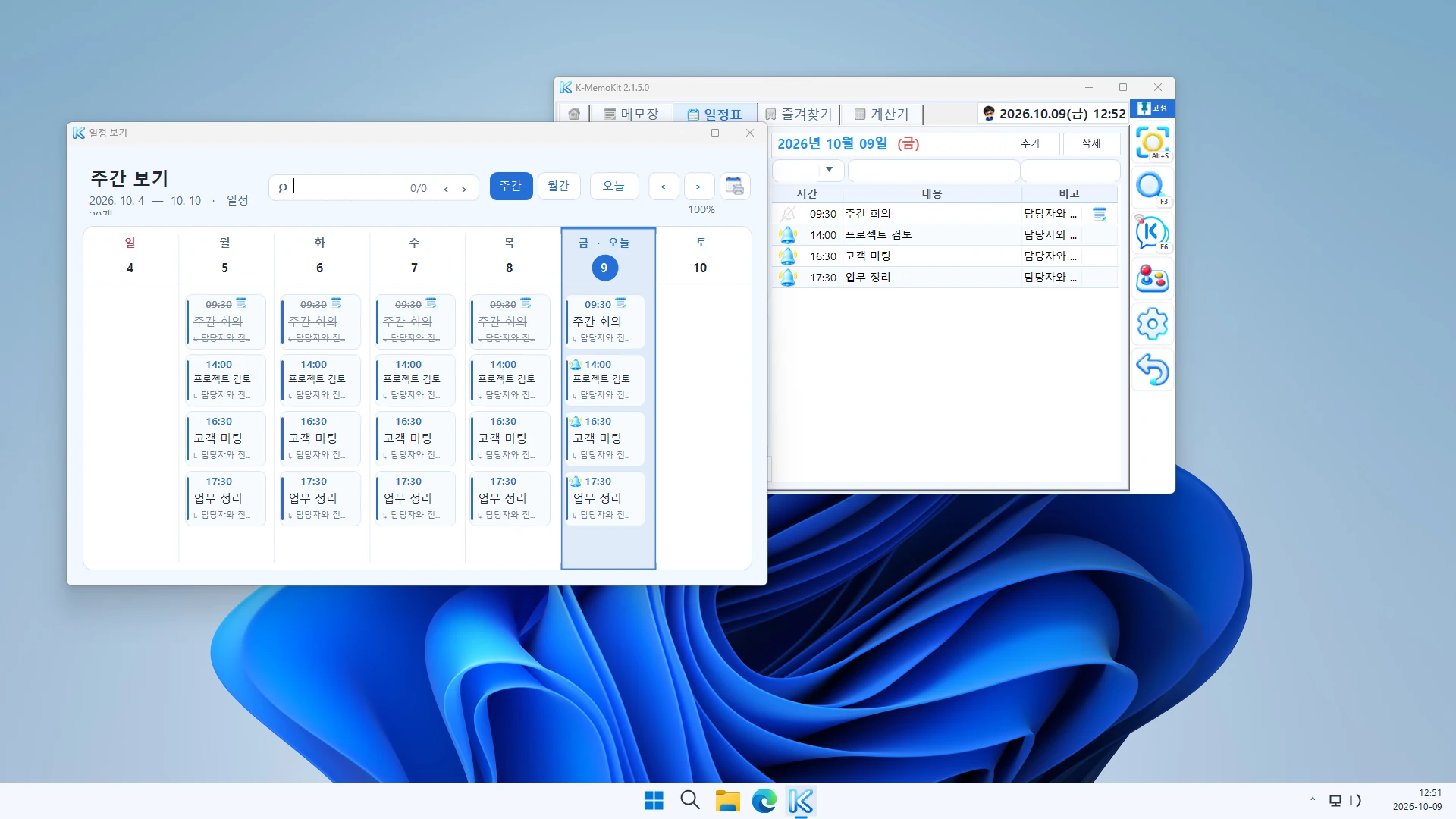Select the 월간 view button
Image resolution: width=1456 pixels, height=819 pixels.
[x=559, y=187]
